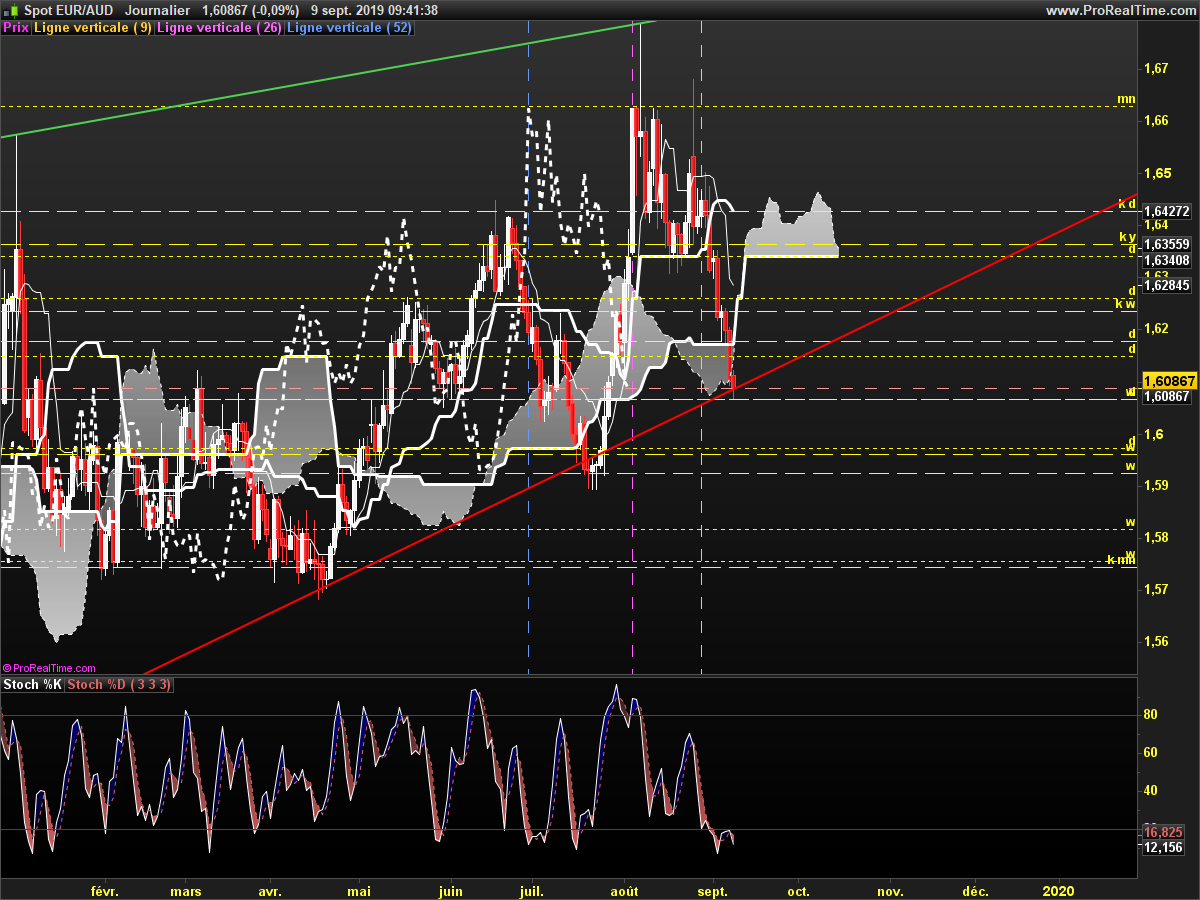Click the 1,67 price axis label
The image size is (1200, 900).
tap(1156, 69)
